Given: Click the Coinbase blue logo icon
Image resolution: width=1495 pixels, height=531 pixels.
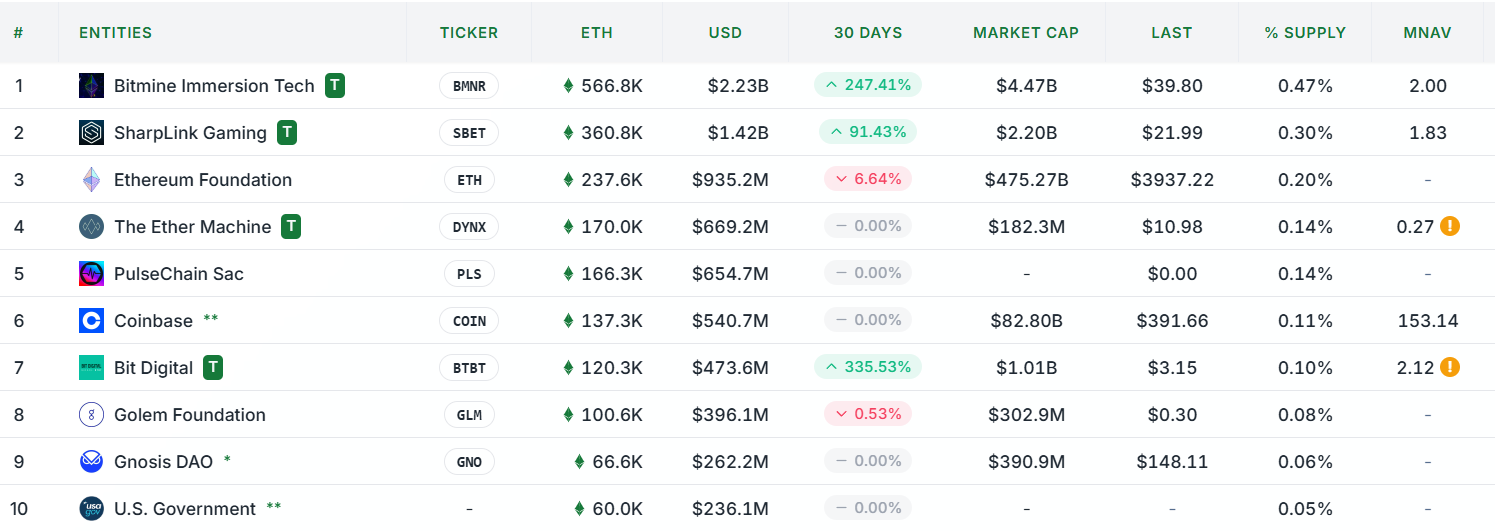Looking at the screenshot, I should pyautogui.click(x=91, y=321).
